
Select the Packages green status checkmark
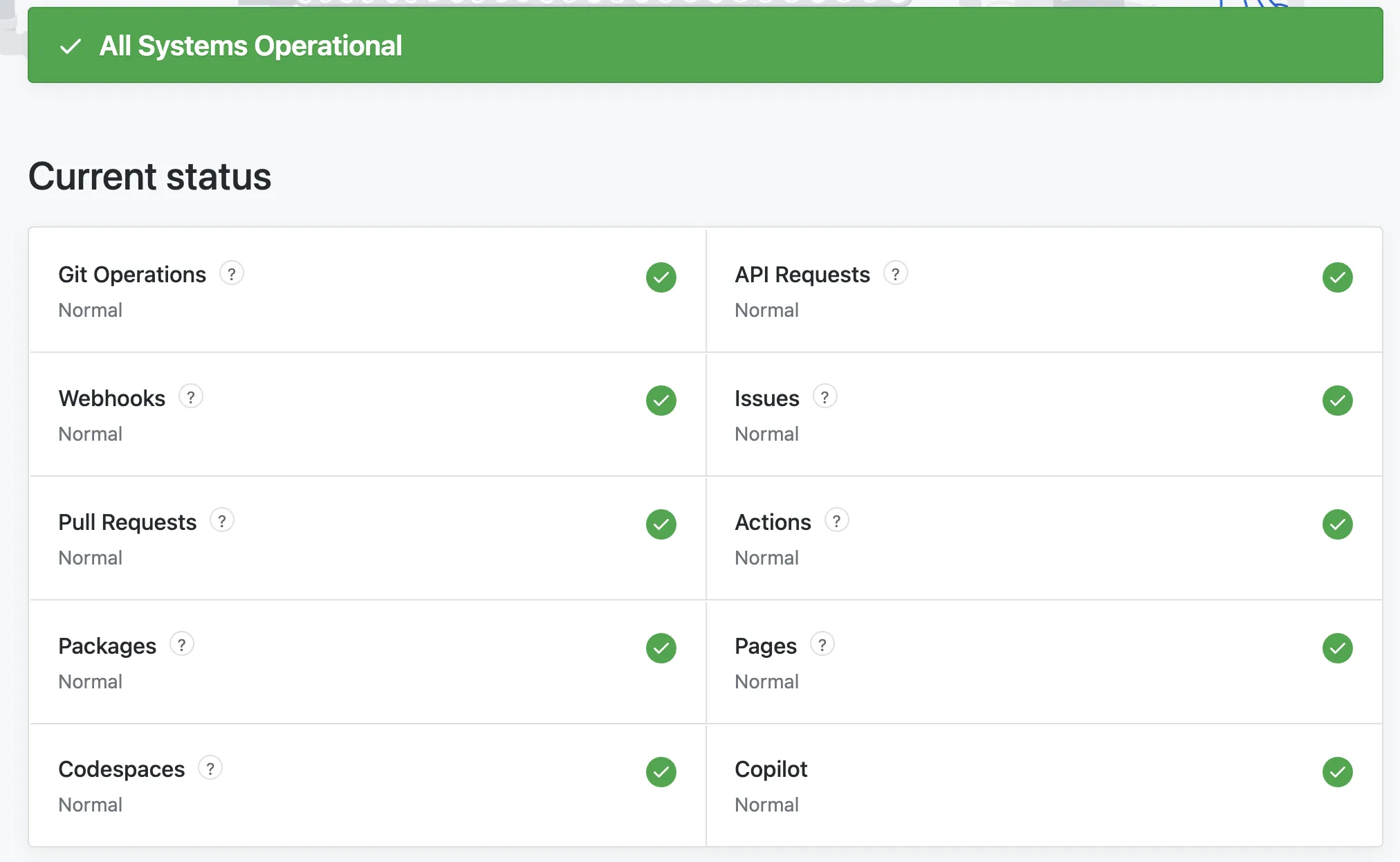click(x=661, y=648)
